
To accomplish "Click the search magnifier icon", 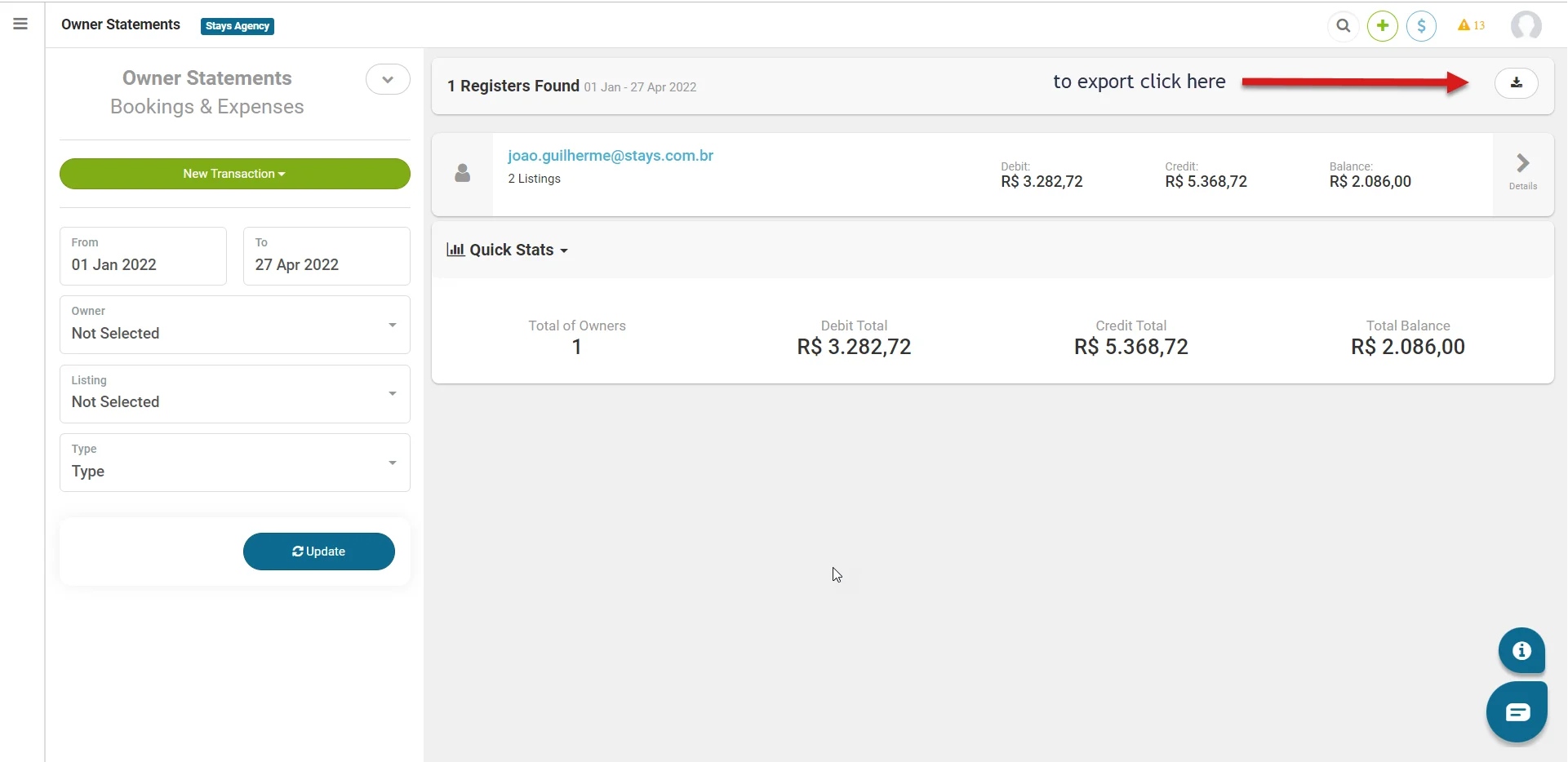I will pos(1343,26).
